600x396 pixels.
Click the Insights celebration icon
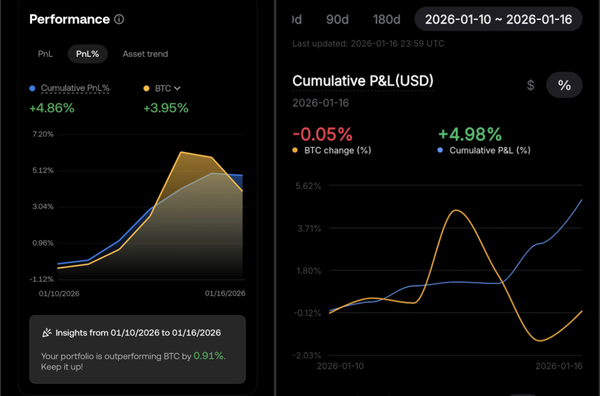(x=47, y=333)
